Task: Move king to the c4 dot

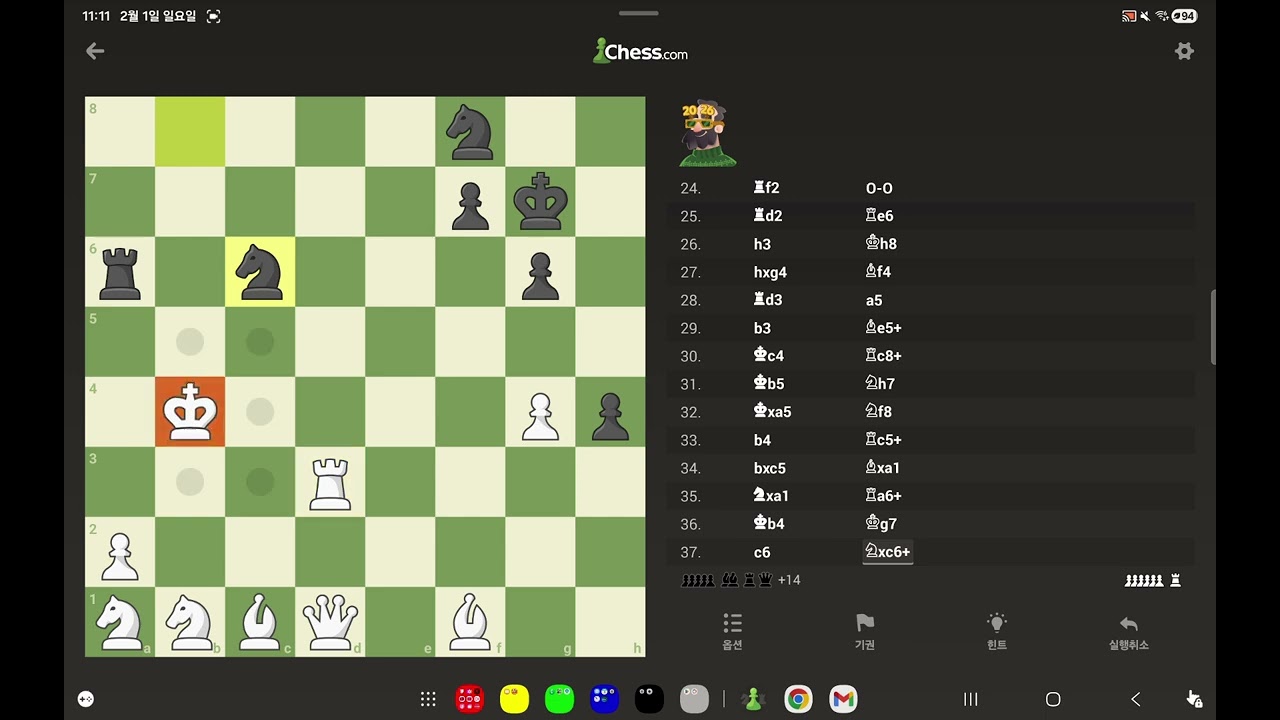Action: (260, 411)
